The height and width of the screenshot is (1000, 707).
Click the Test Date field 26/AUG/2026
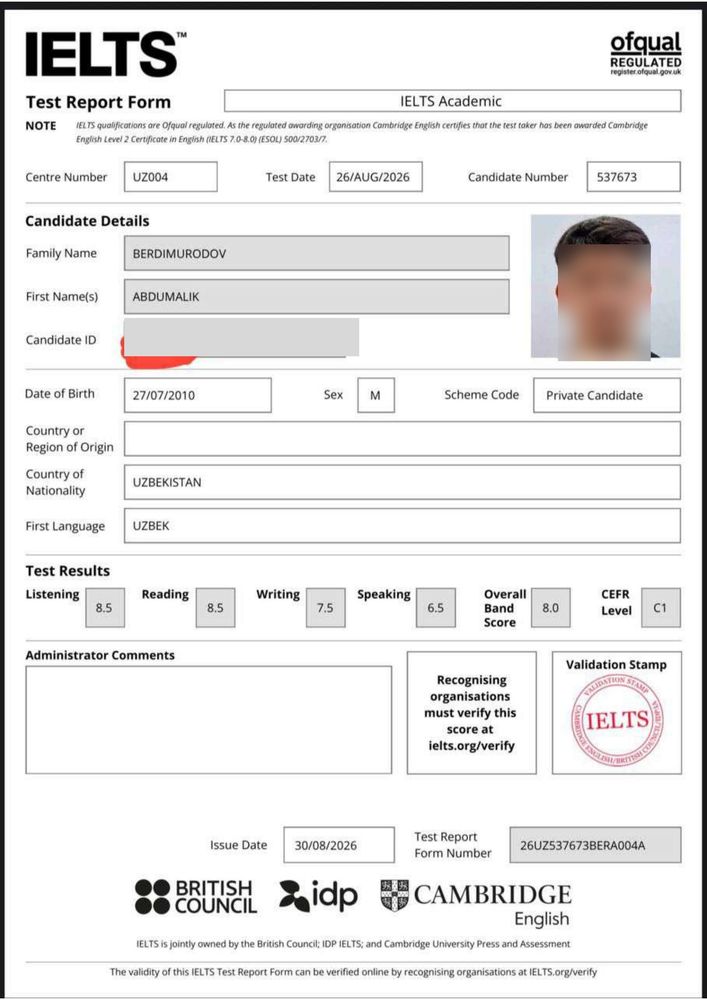pyautogui.click(x=375, y=177)
